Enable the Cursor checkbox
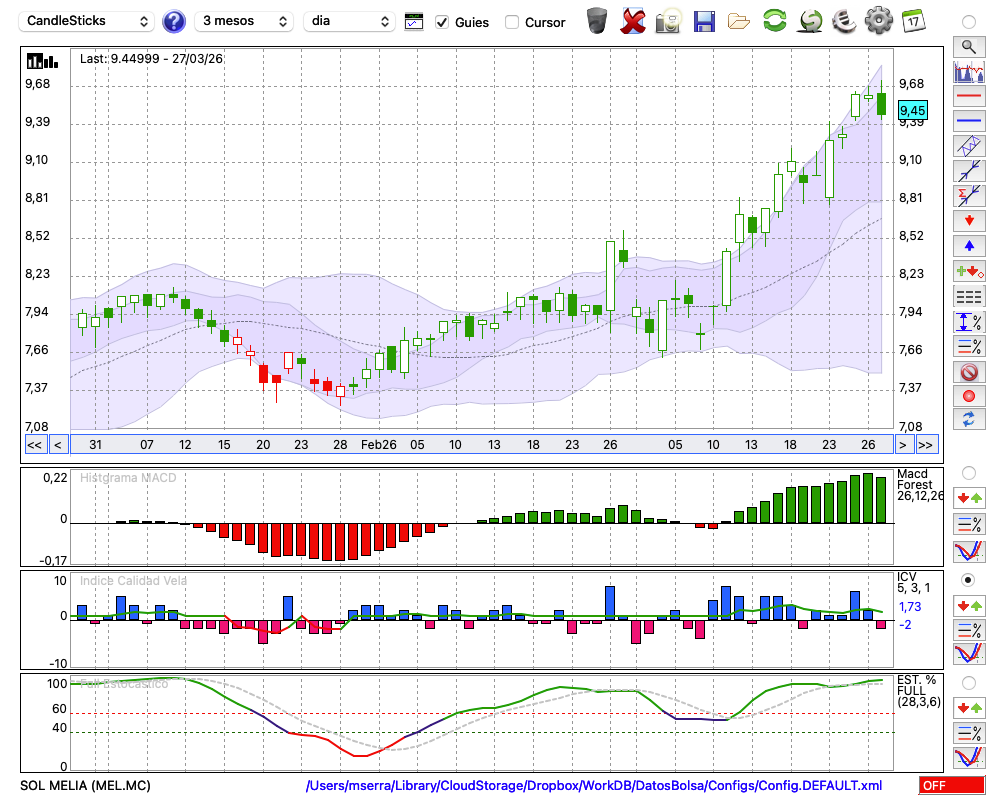Screen dimensions: 1000x800 (x=512, y=22)
